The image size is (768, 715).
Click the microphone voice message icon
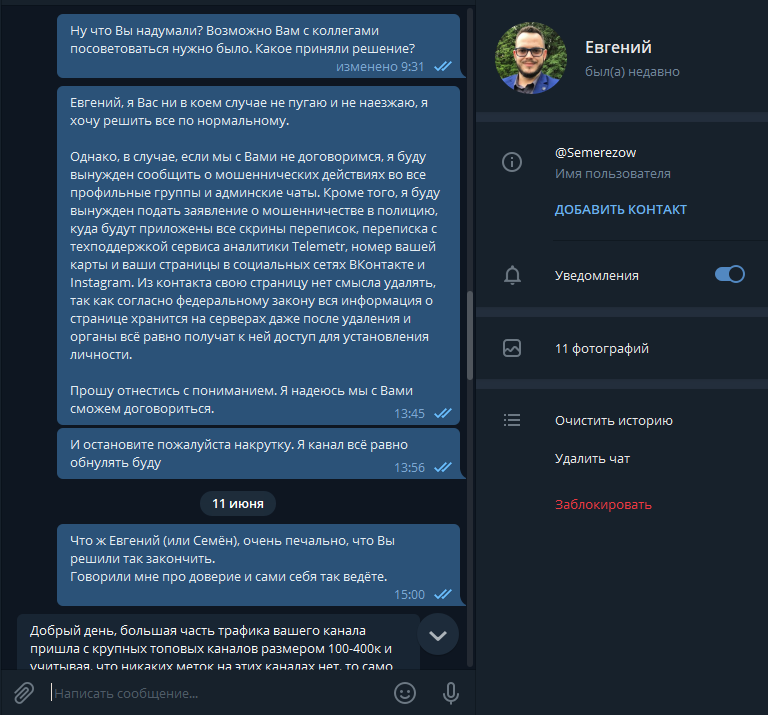point(451,693)
